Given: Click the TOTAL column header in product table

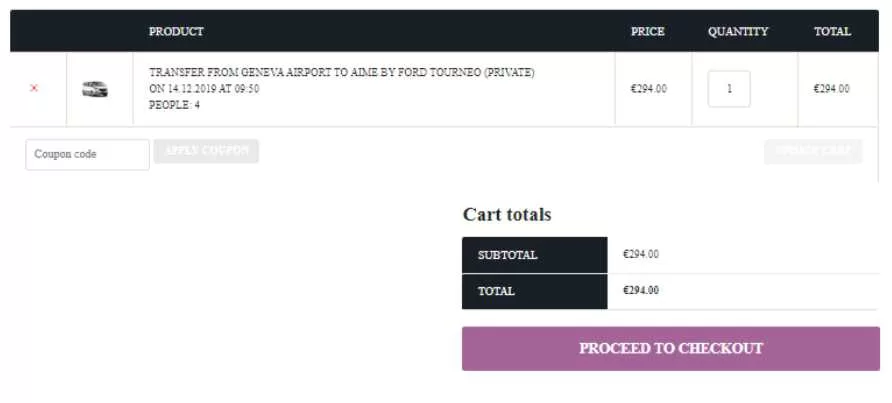Looking at the screenshot, I should pyautogui.click(x=832, y=31).
